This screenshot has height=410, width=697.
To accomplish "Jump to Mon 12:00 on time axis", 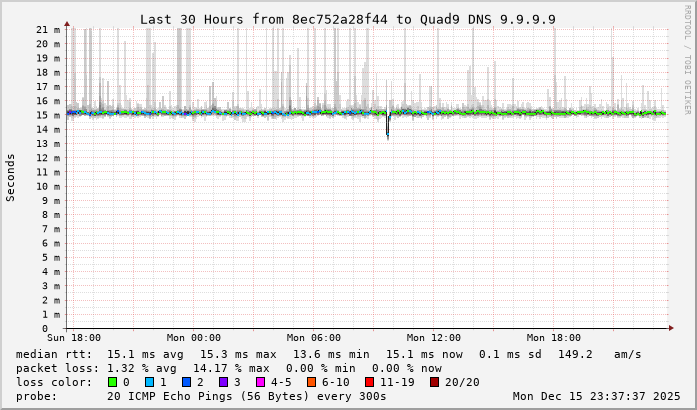I will point(433,338).
